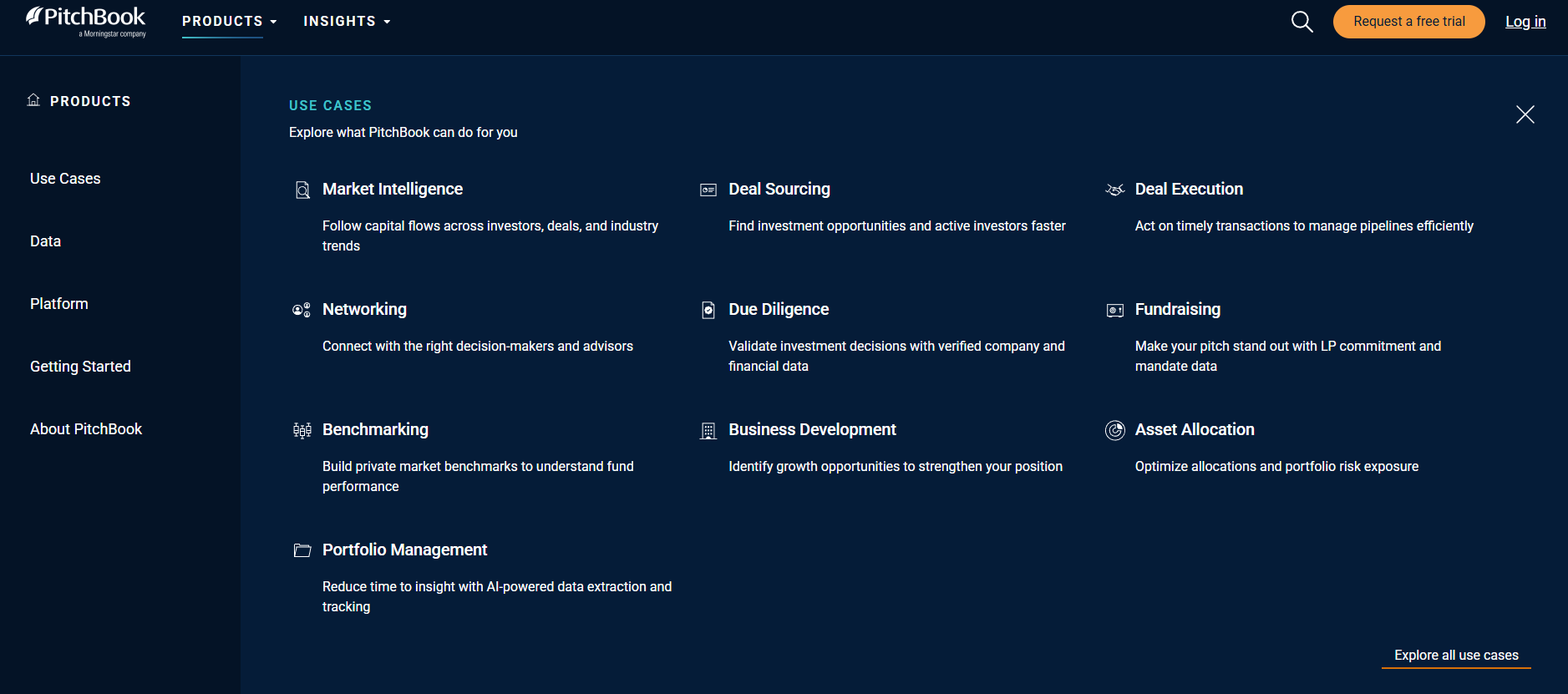Open the Market Intelligence use case
This screenshot has height=694, width=1568.
(393, 190)
